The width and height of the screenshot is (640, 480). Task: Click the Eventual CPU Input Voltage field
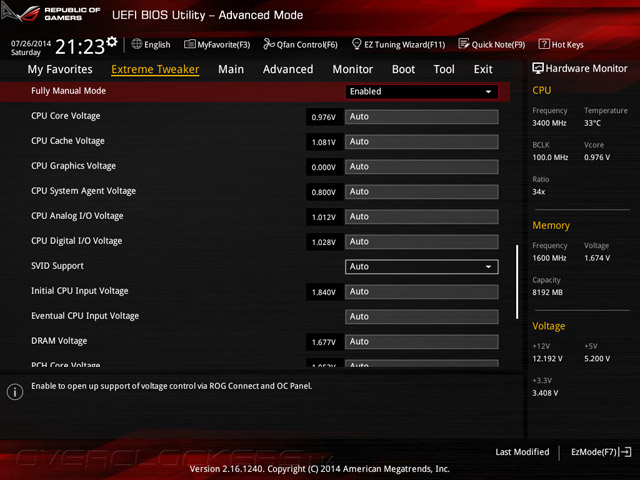422,317
